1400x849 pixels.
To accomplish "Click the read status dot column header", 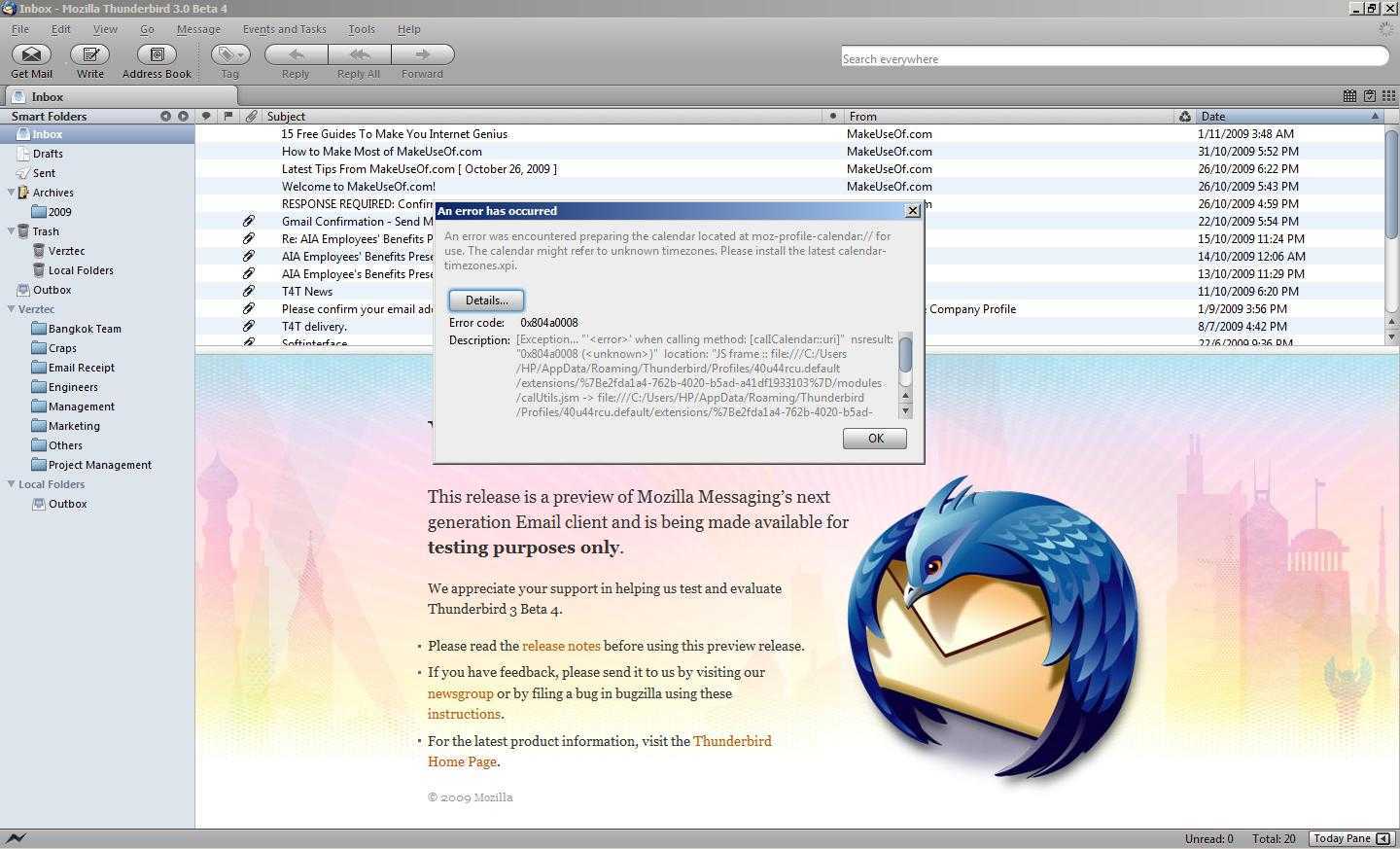I will click(832, 116).
